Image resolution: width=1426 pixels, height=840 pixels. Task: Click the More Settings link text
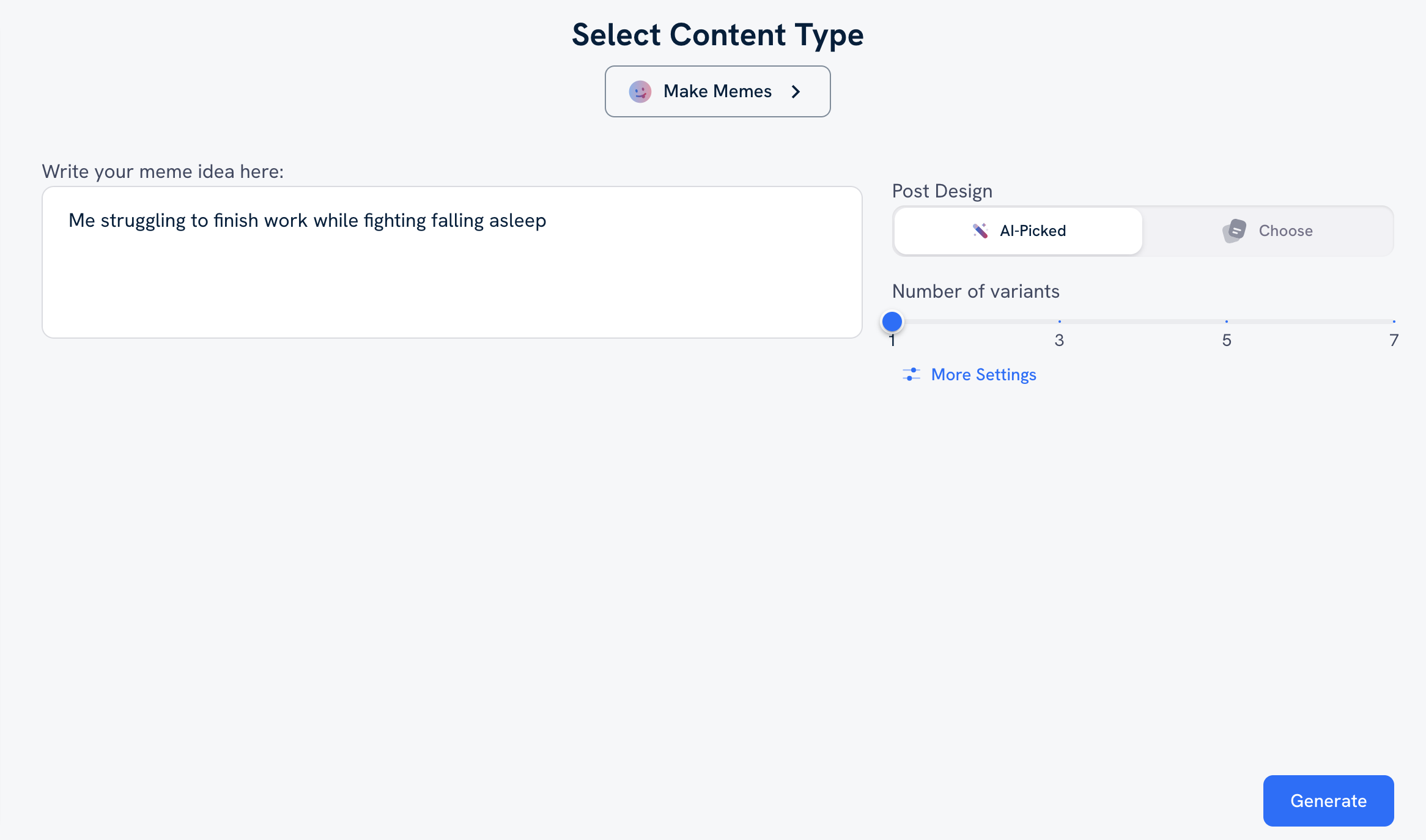pos(983,374)
